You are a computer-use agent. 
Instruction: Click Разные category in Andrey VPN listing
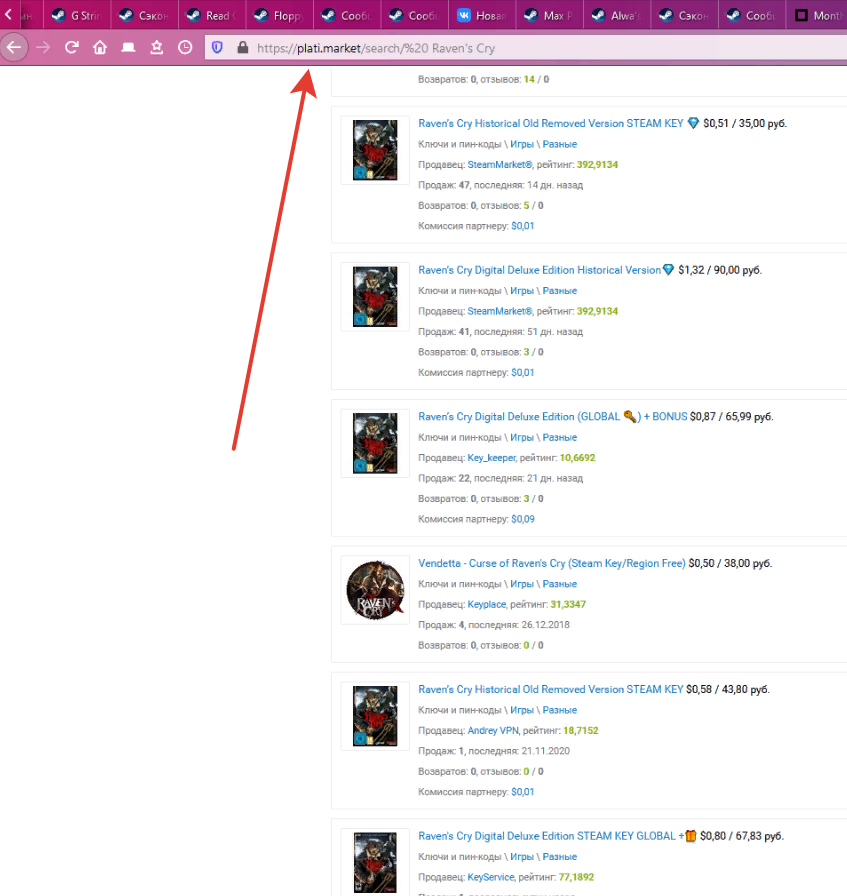(x=560, y=710)
